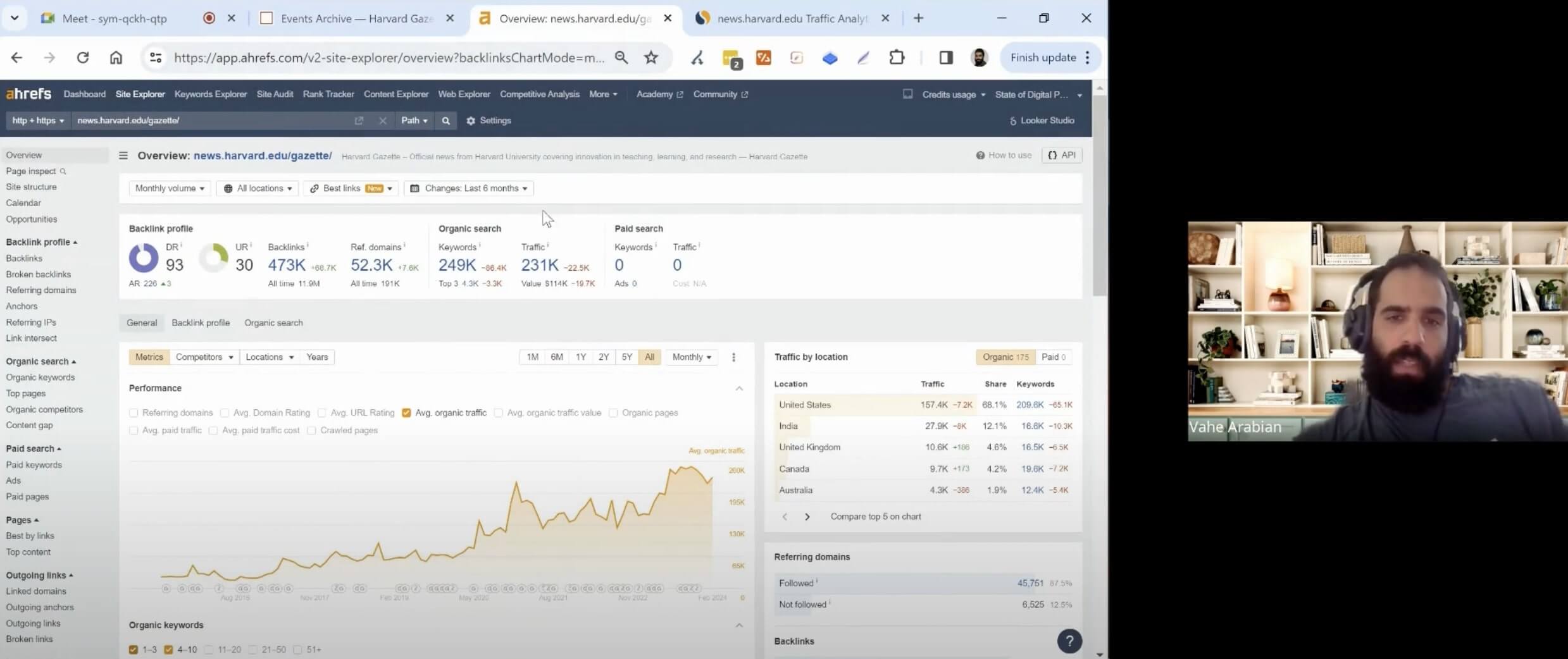Bookmark page with the star icon
Viewport: 1568px width, 659px height.
(650, 58)
